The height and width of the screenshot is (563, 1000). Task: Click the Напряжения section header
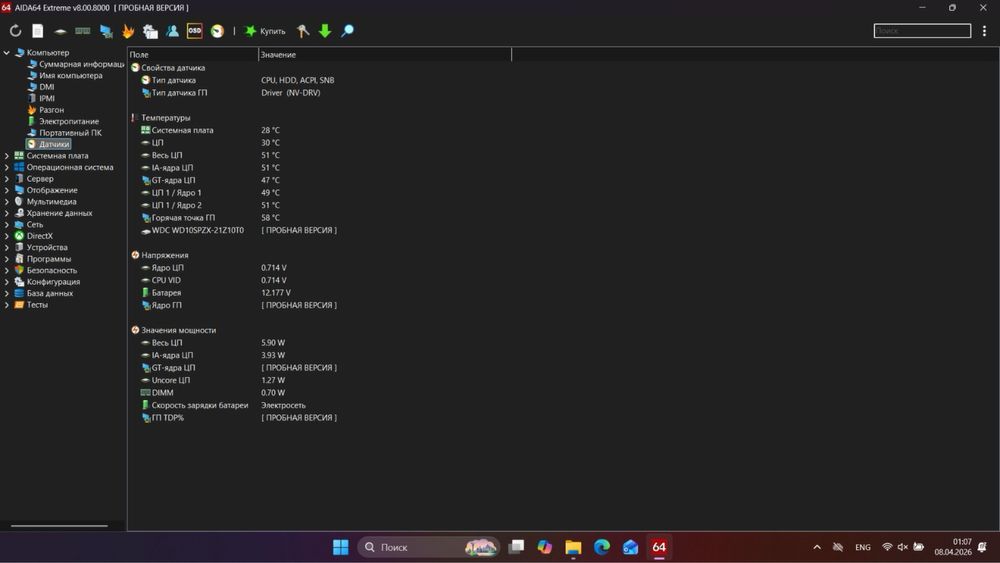coord(159,255)
